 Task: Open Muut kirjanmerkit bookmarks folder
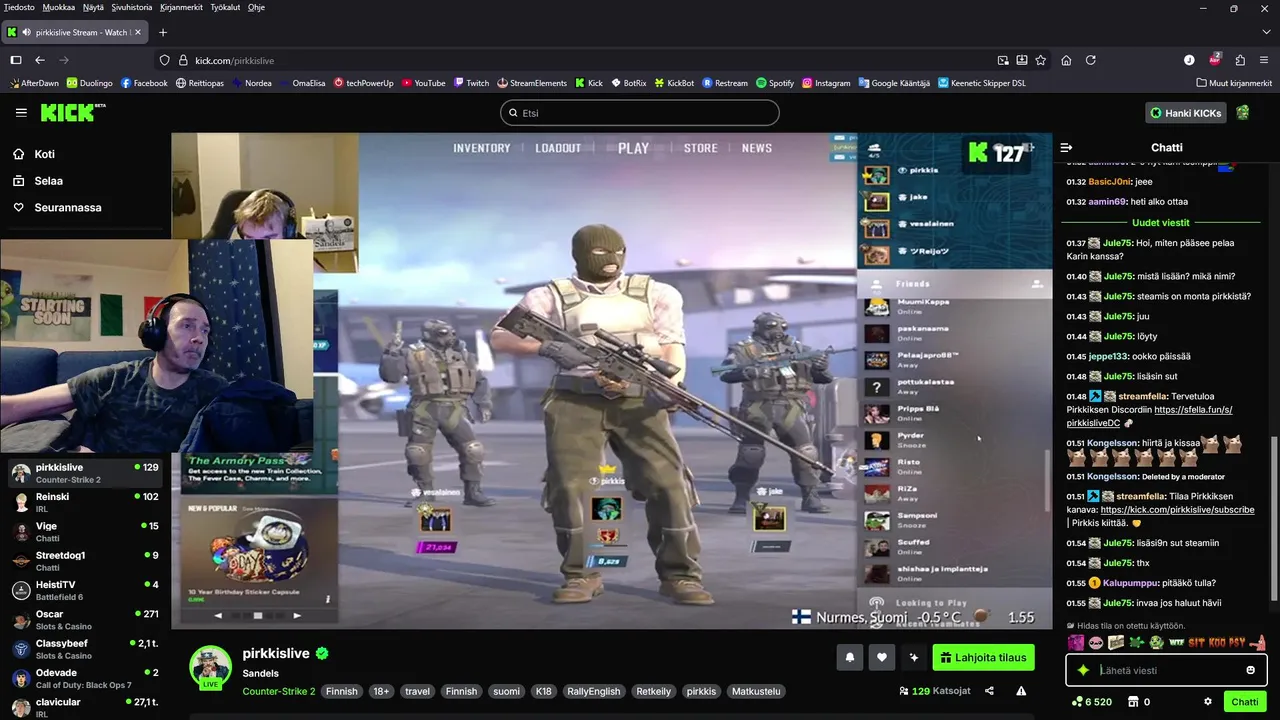pyautogui.click(x=1232, y=83)
